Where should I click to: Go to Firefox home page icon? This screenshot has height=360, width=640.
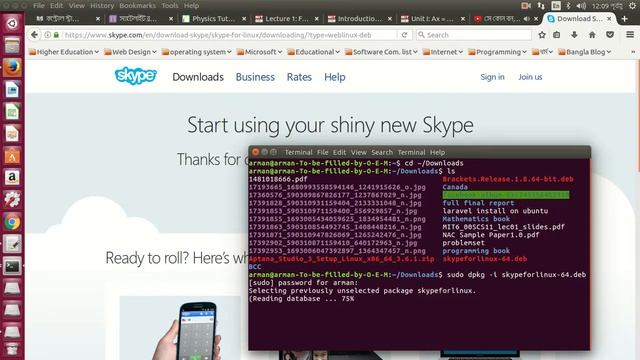point(592,35)
